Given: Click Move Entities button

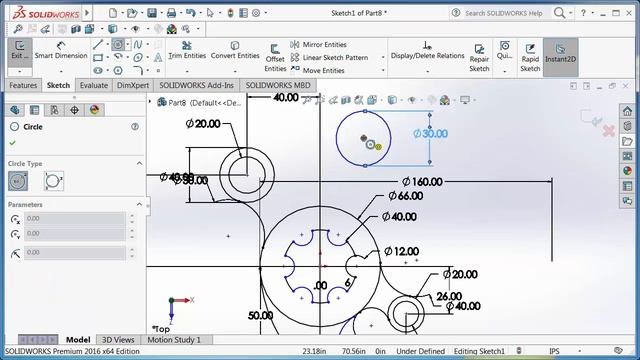Looking at the screenshot, I should [x=318, y=71].
